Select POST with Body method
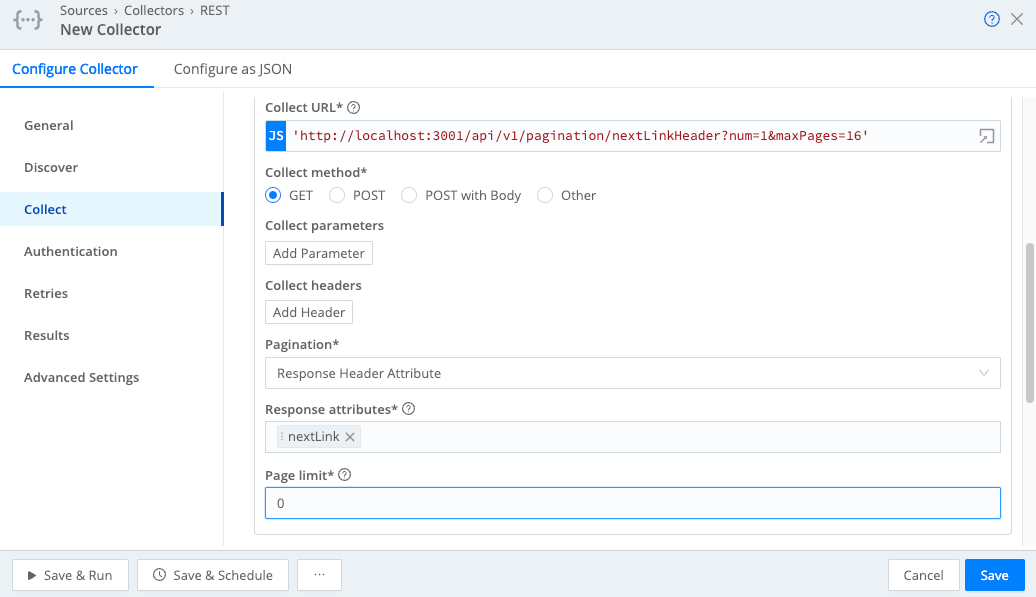Image resolution: width=1036 pixels, height=597 pixels. tap(409, 195)
